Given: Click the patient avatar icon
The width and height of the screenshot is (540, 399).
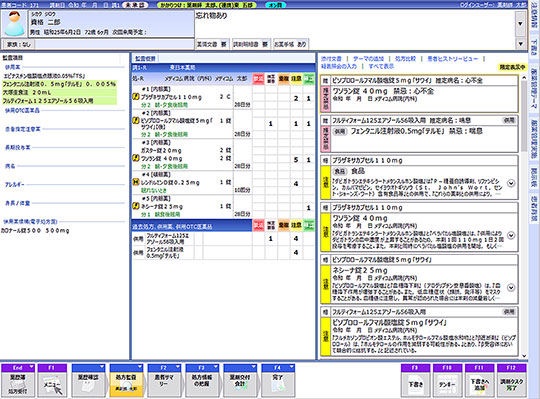Looking at the screenshot, I should (x=14, y=23).
